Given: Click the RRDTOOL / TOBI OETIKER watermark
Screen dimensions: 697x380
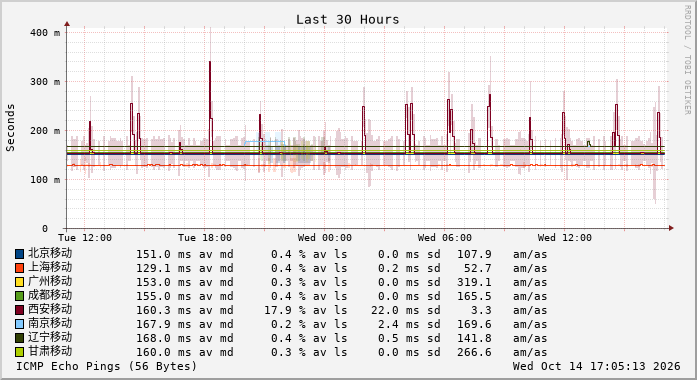Looking at the screenshot, I should click(688, 60).
